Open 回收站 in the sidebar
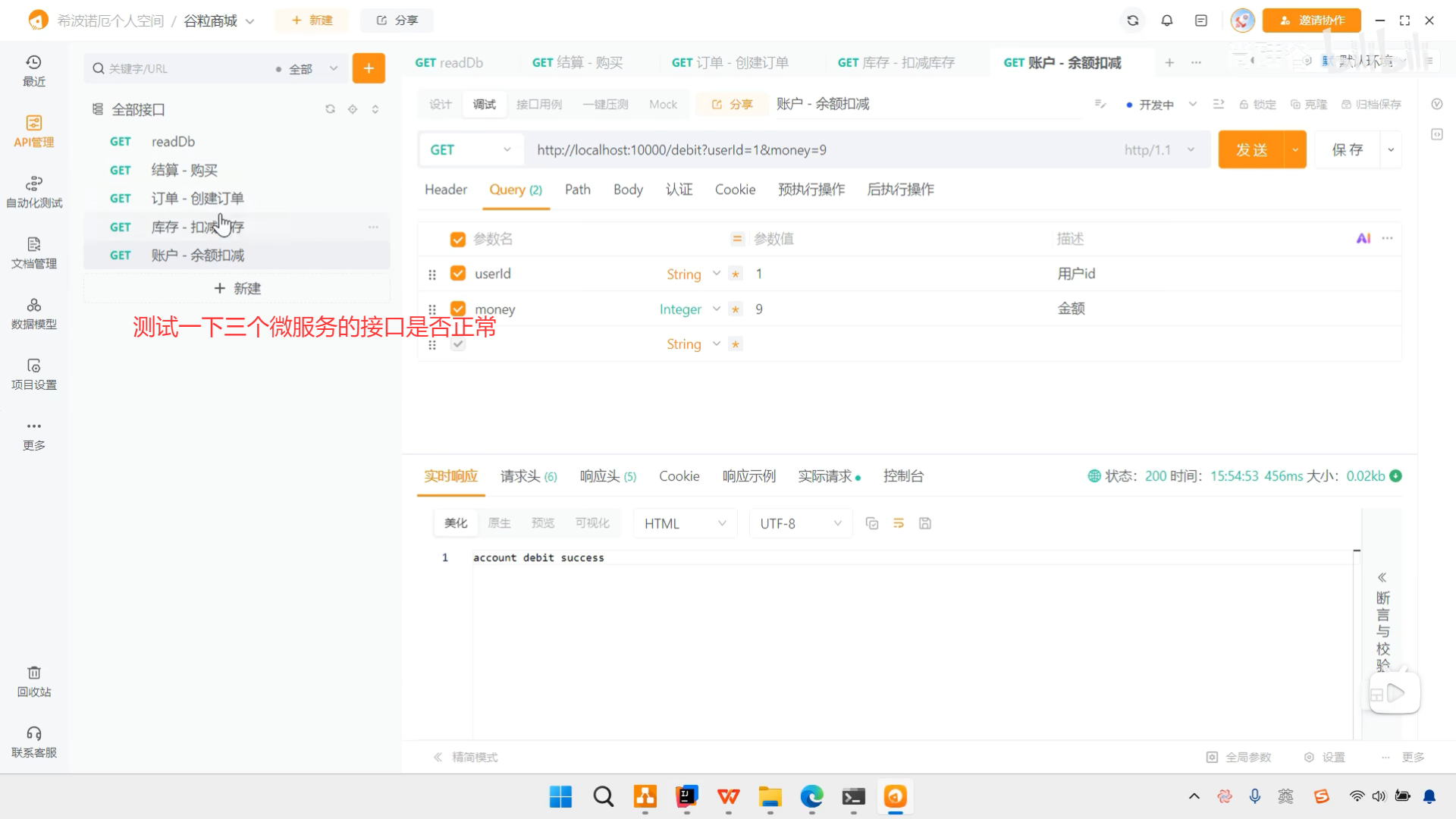The width and height of the screenshot is (1456, 819). [33, 680]
